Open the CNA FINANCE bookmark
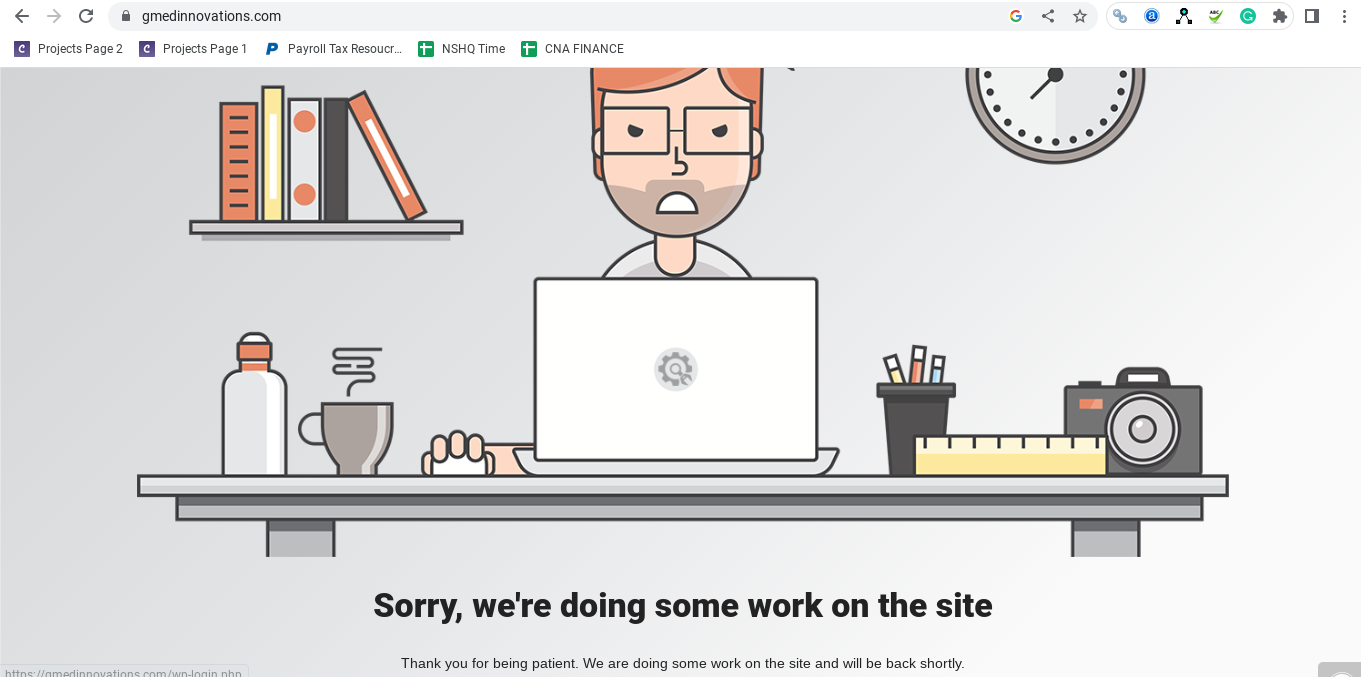Screen dimensions: 1361x677 (x=573, y=48)
